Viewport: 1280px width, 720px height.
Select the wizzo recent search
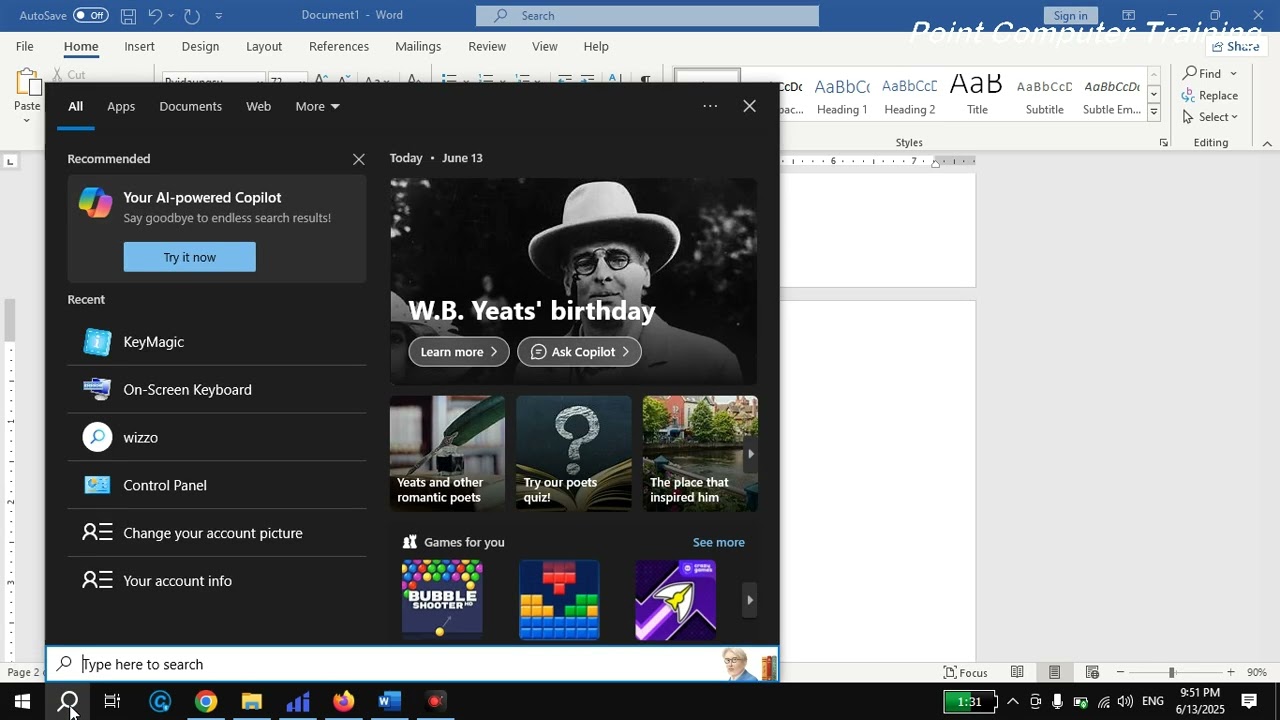point(217,438)
